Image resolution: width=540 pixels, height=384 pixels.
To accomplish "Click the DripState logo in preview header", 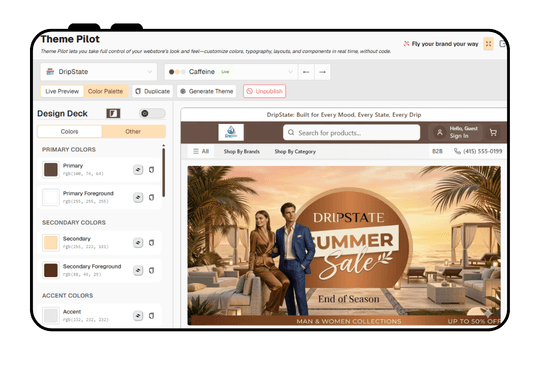I will point(231,132).
